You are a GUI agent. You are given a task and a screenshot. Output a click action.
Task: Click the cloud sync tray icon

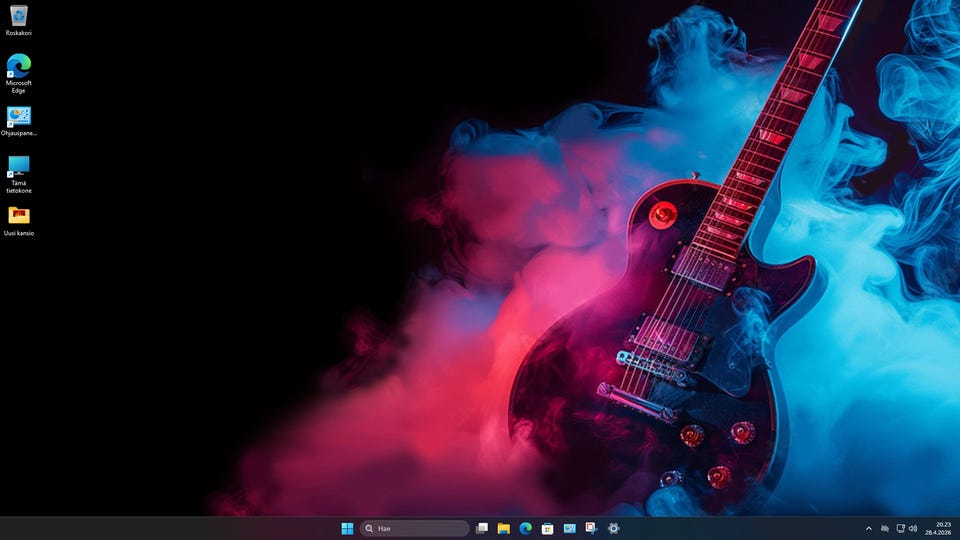coord(885,528)
